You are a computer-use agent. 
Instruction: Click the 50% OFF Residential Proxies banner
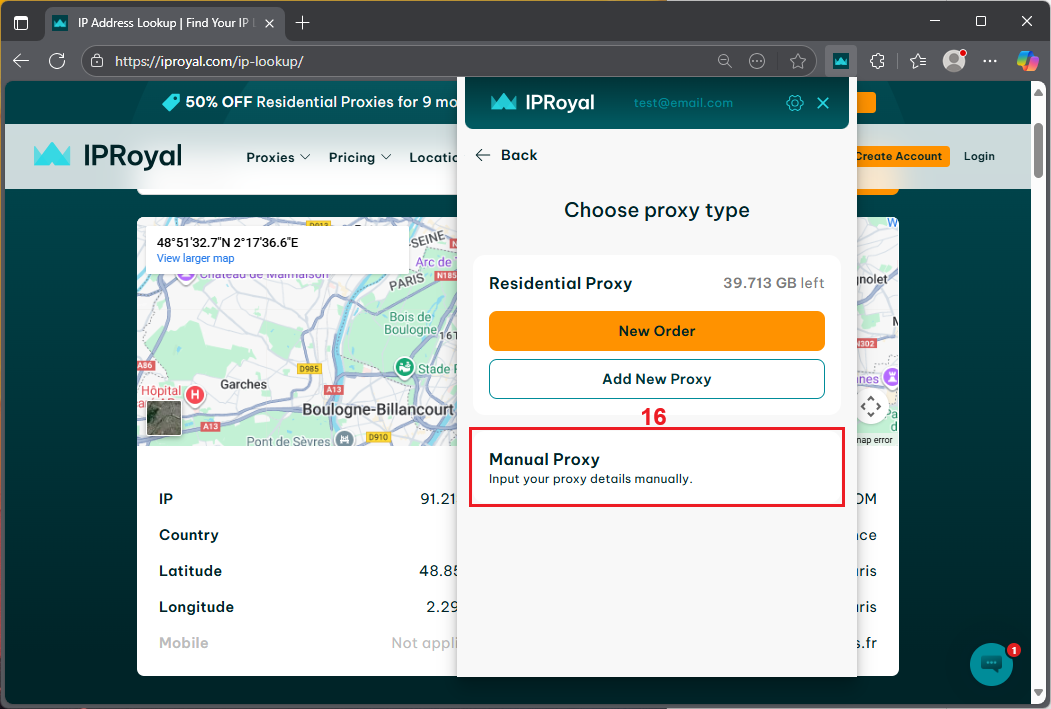tap(310, 102)
